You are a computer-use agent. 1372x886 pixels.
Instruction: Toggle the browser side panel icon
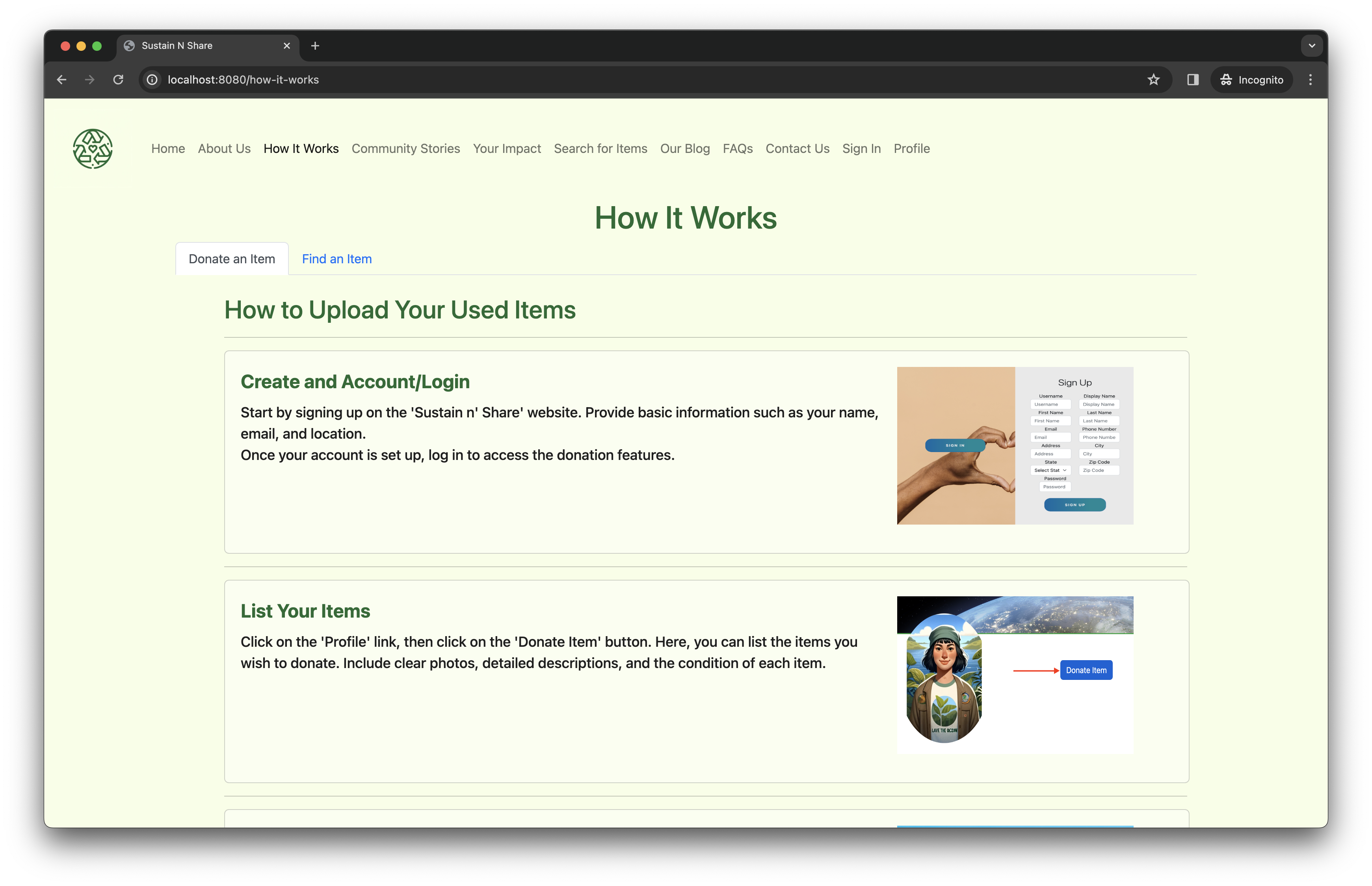(1193, 79)
